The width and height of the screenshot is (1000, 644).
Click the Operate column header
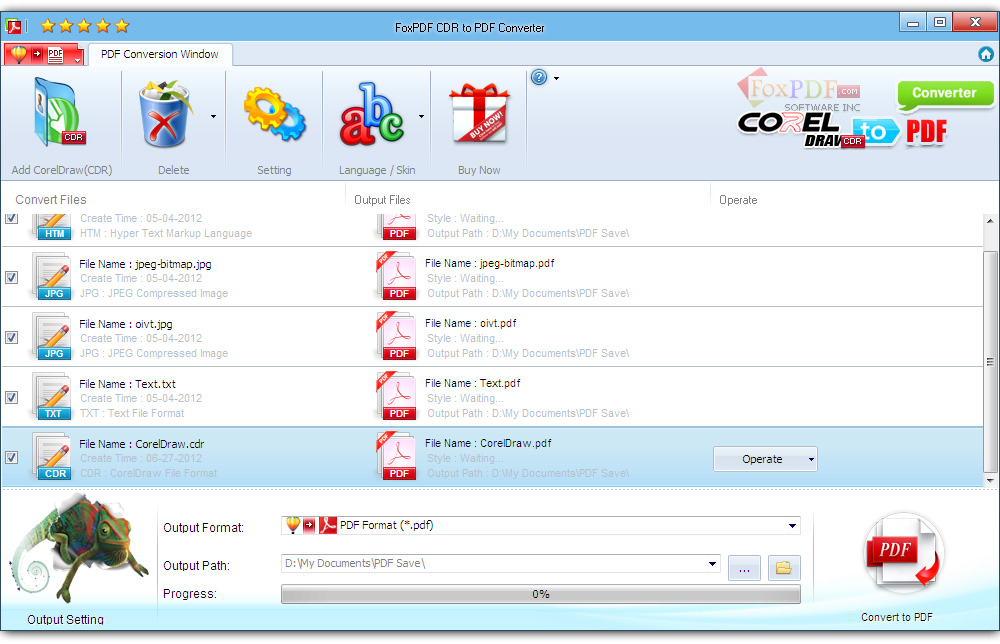pyautogui.click(x=738, y=200)
